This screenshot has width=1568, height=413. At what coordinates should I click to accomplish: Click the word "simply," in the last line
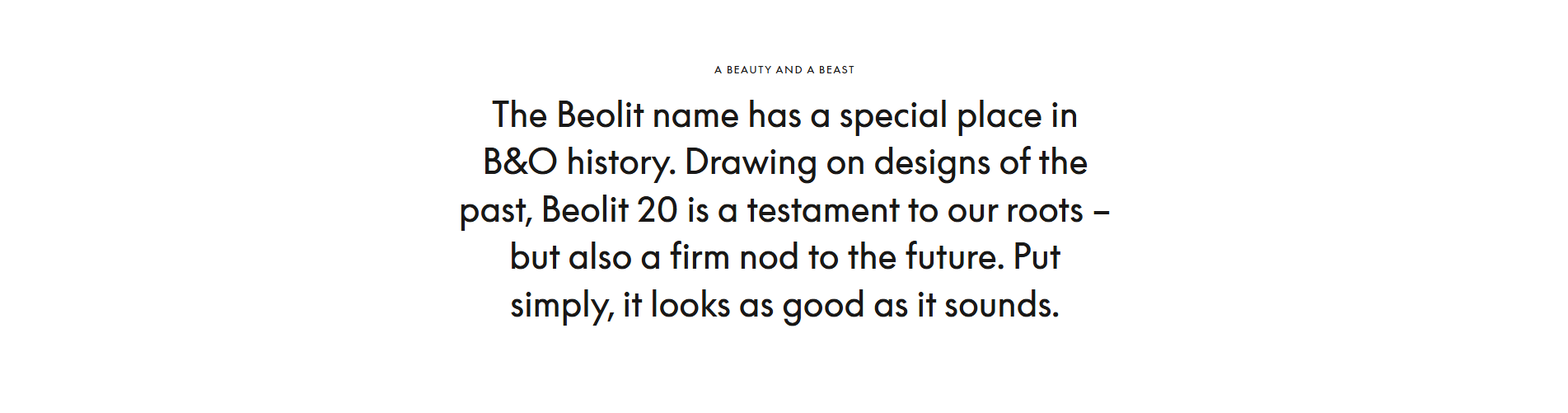click(x=563, y=305)
